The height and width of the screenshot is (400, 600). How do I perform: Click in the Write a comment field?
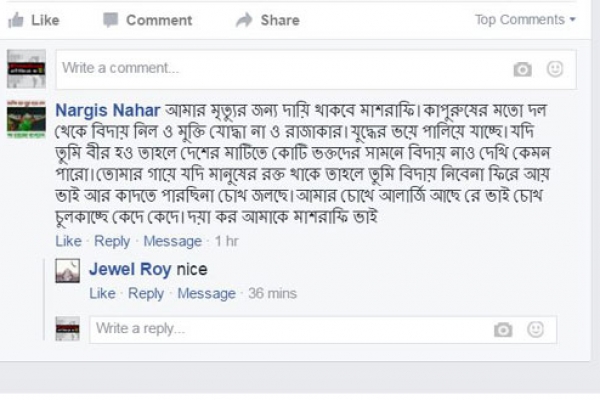(x=280, y=69)
